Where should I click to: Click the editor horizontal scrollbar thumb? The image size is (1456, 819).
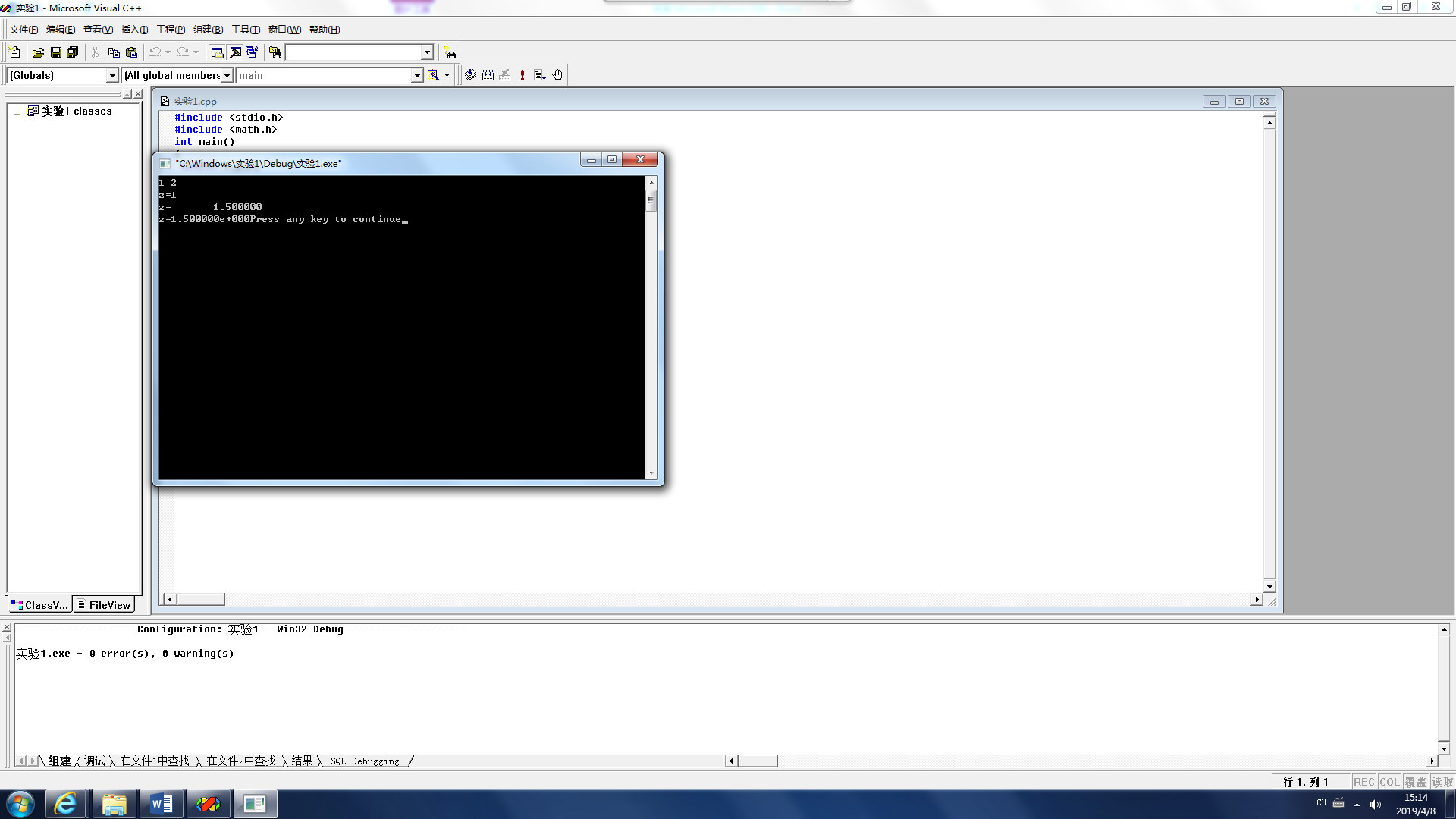tap(200, 599)
